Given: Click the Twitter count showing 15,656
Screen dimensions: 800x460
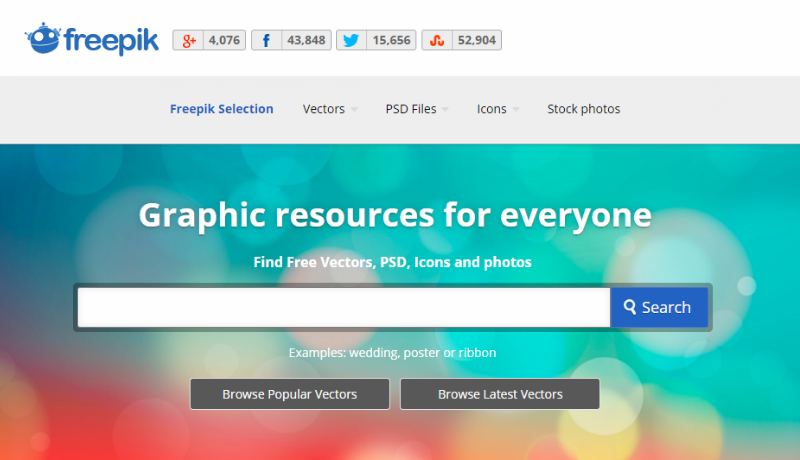Looking at the screenshot, I should [x=391, y=40].
